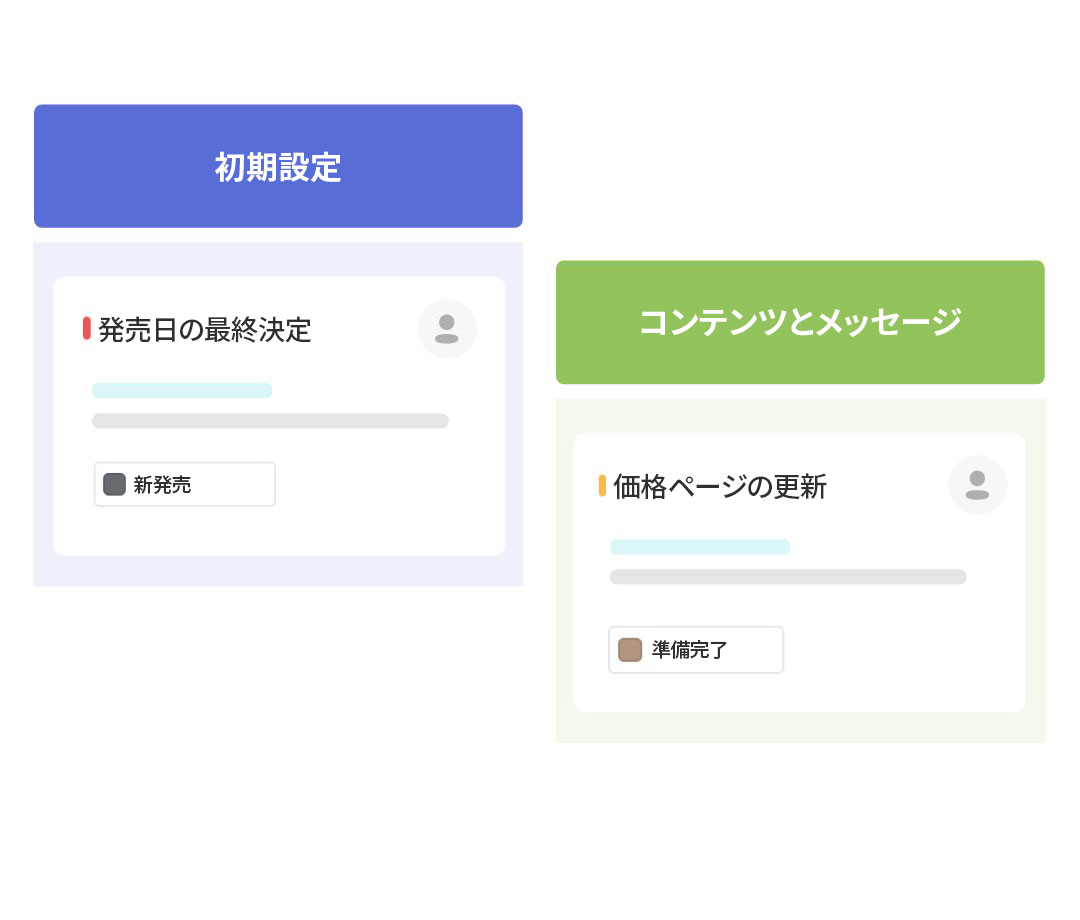Image resolution: width=1080 pixels, height=920 pixels.
Task: Open assignee avatar on 発売日の最終決定 card
Action: [x=447, y=329]
